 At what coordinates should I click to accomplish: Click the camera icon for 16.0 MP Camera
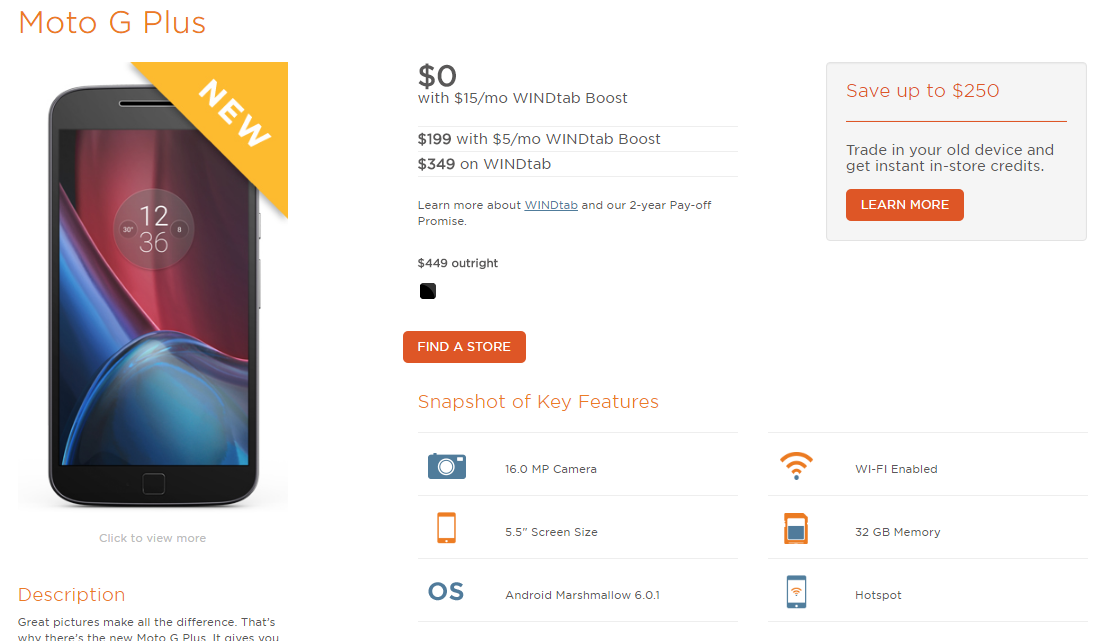point(447,466)
